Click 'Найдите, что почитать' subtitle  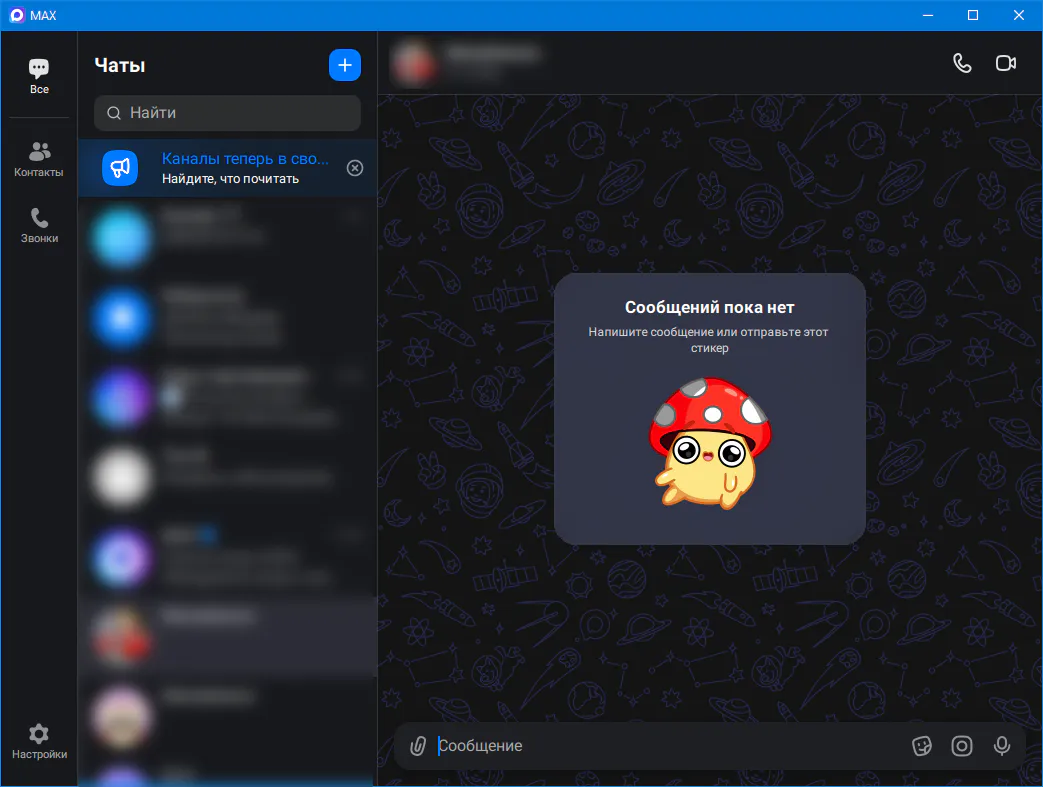coord(230,179)
